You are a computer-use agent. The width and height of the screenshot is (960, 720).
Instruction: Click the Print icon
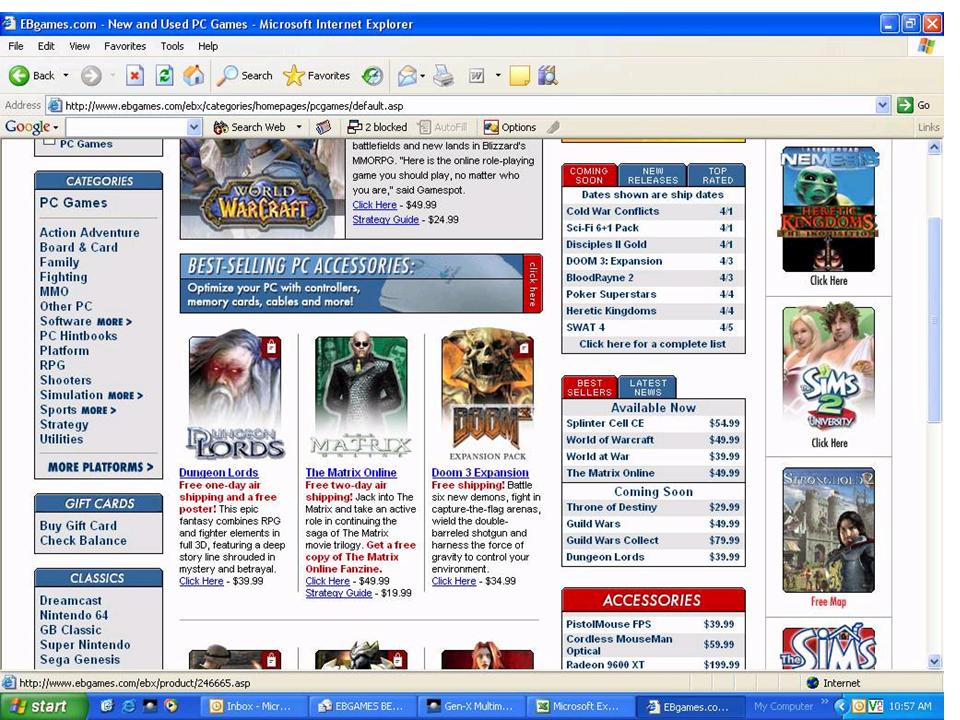[x=443, y=75]
